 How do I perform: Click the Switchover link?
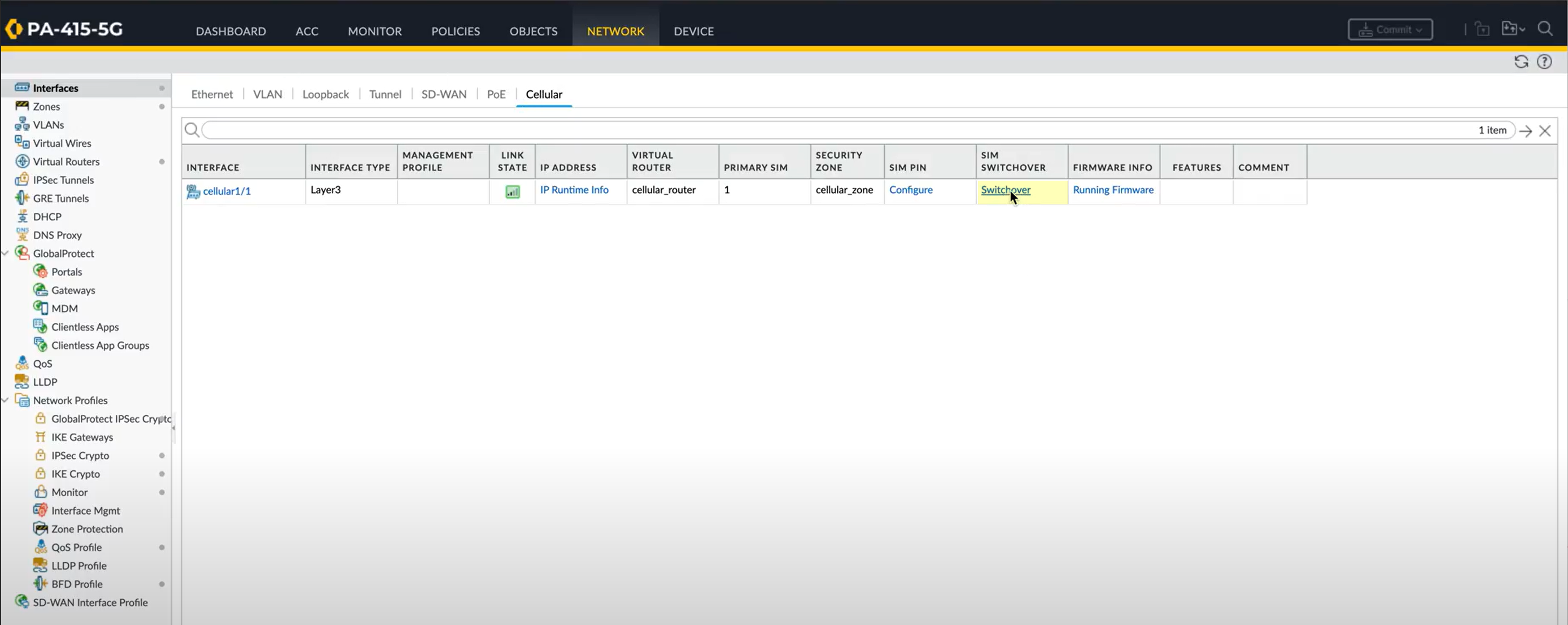click(x=1005, y=189)
